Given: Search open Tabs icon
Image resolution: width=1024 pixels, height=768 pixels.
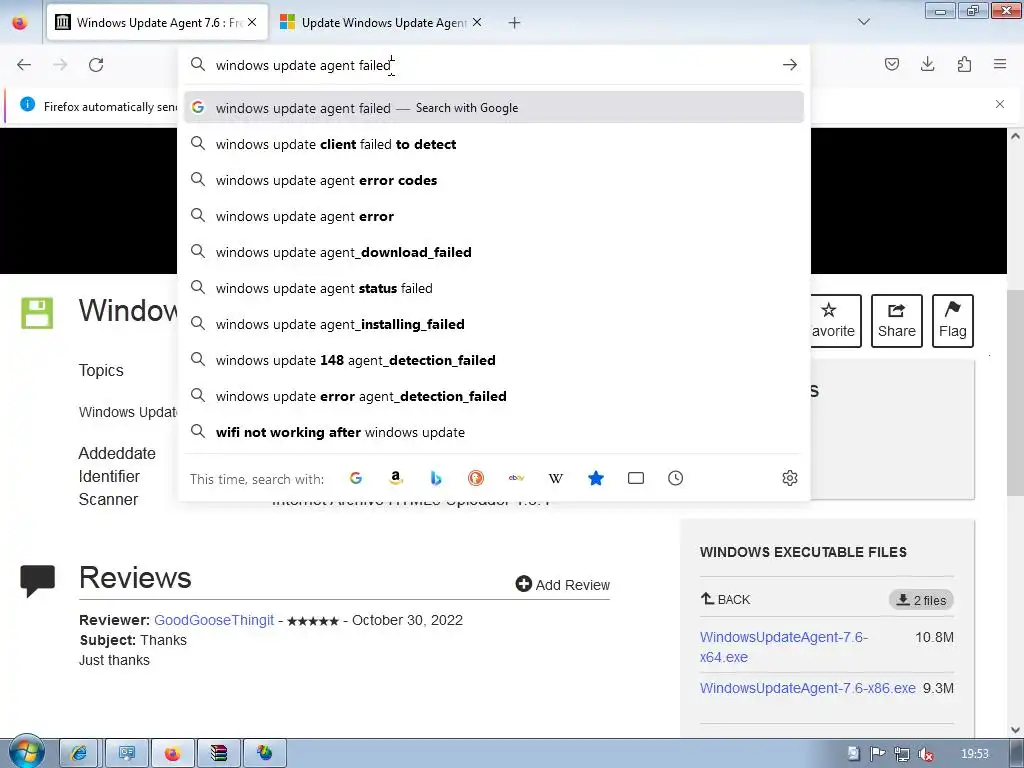Looking at the screenshot, I should point(635,478).
